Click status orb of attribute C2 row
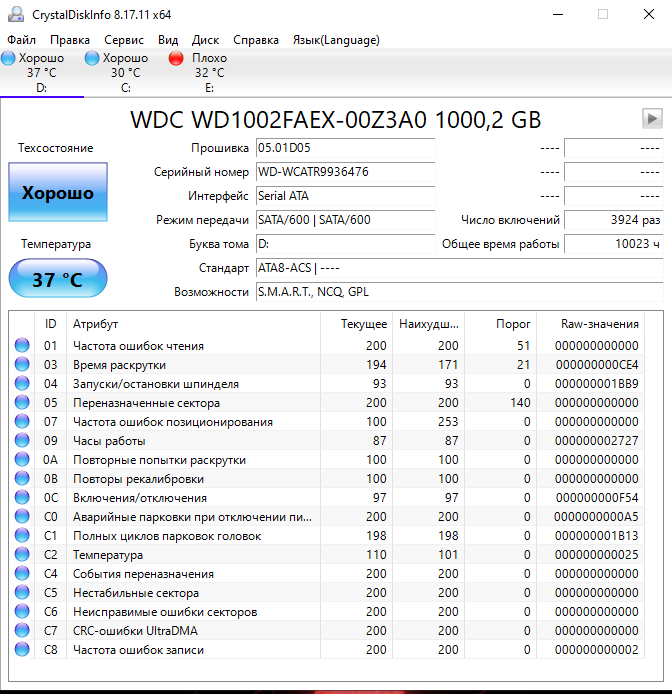This screenshot has width=672, height=694. click(22, 555)
